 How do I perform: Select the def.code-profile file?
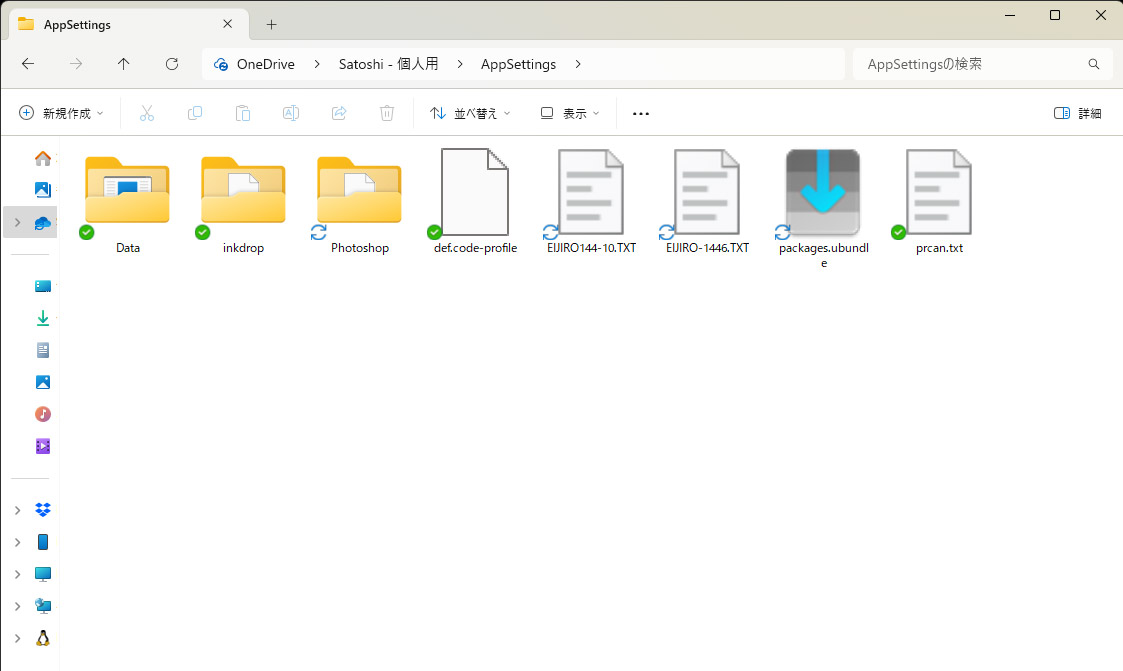(476, 203)
